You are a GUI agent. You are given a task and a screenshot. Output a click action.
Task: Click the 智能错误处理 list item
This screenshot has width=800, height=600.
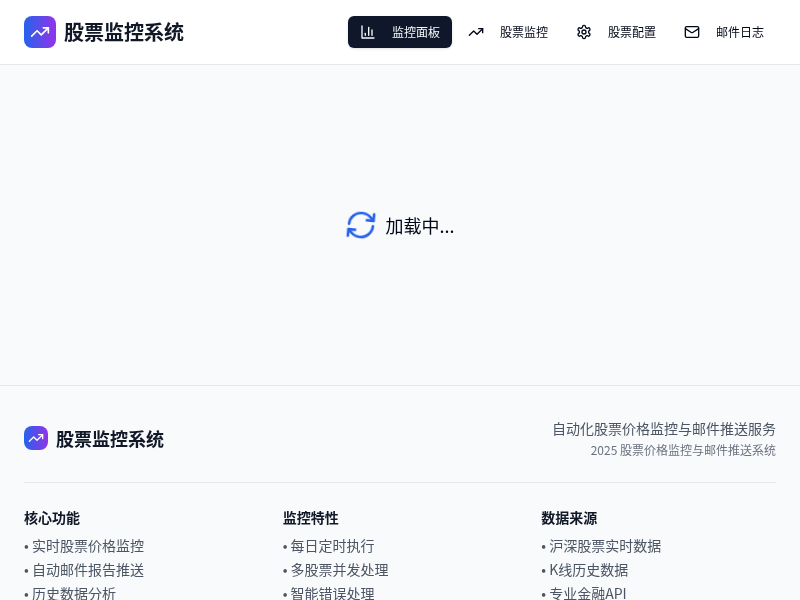pos(329,593)
